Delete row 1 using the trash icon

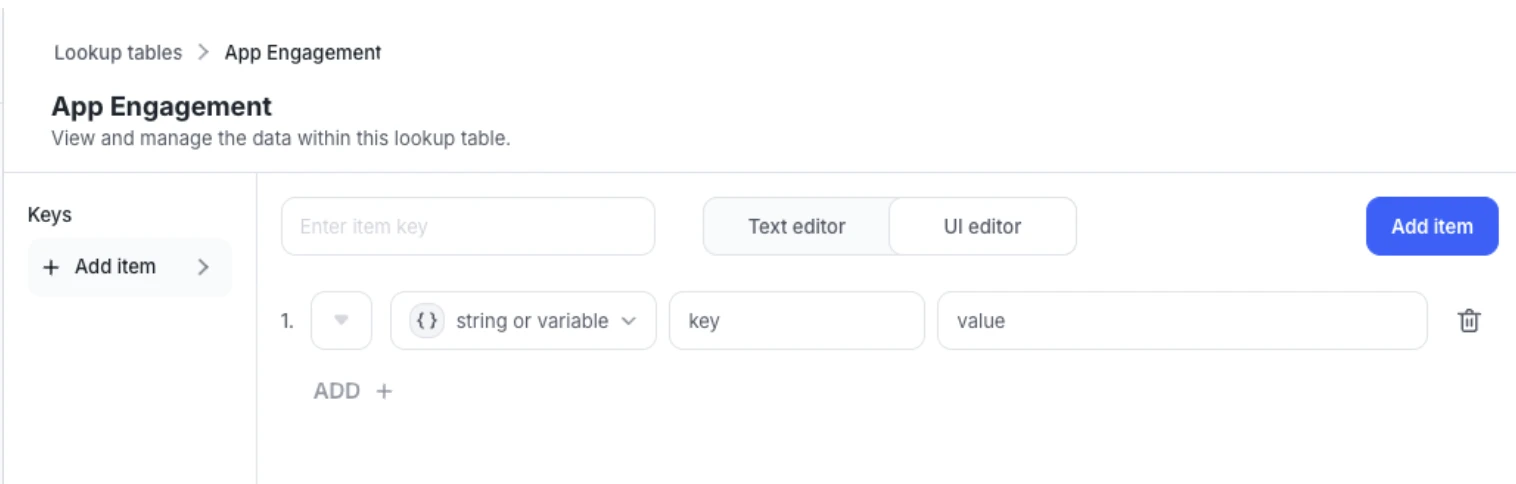point(1469,321)
